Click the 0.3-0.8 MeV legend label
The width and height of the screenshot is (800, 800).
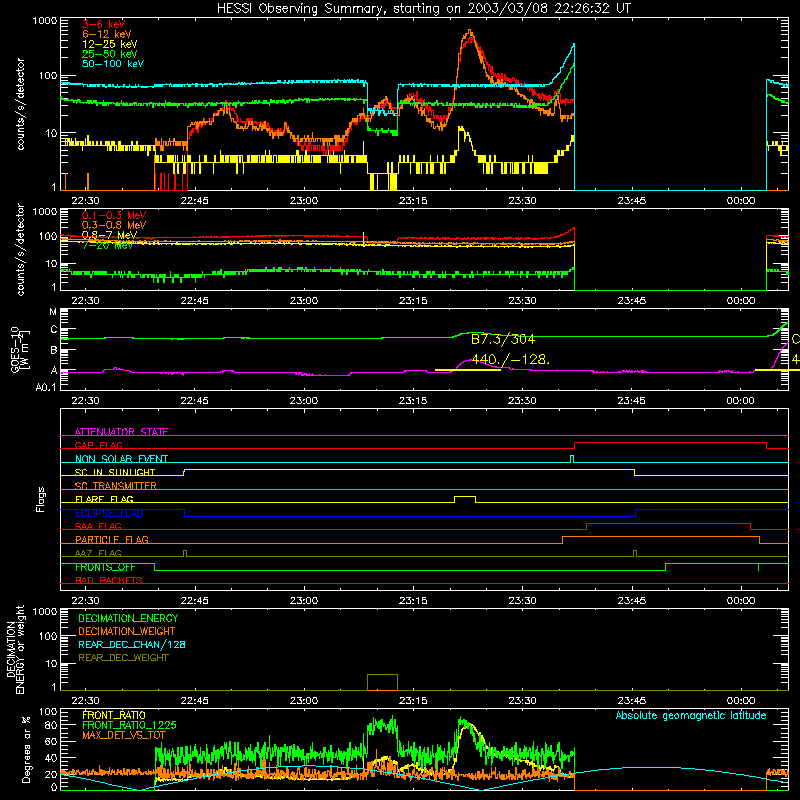pos(114,225)
